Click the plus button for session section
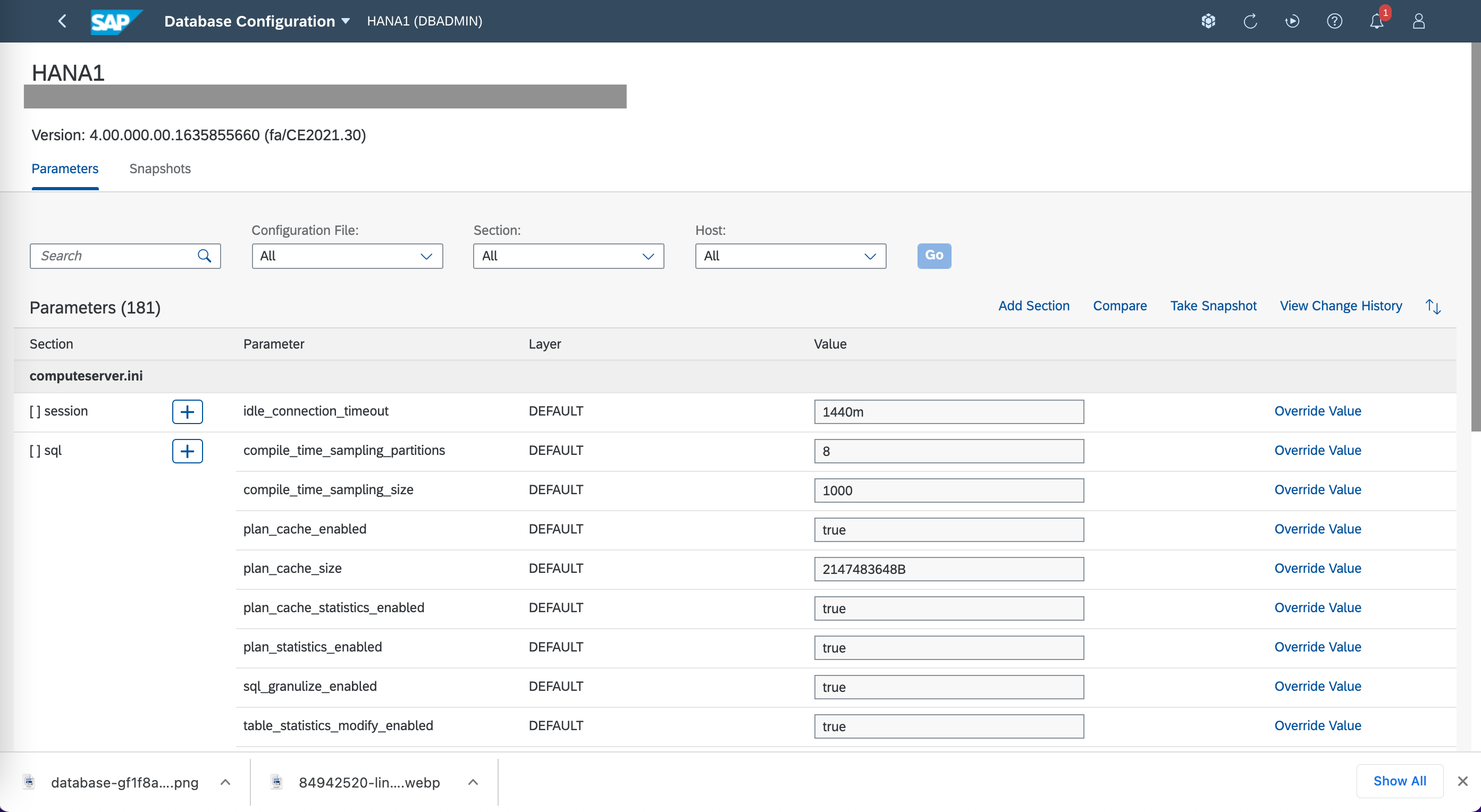1481x812 pixels. point(187,411)
